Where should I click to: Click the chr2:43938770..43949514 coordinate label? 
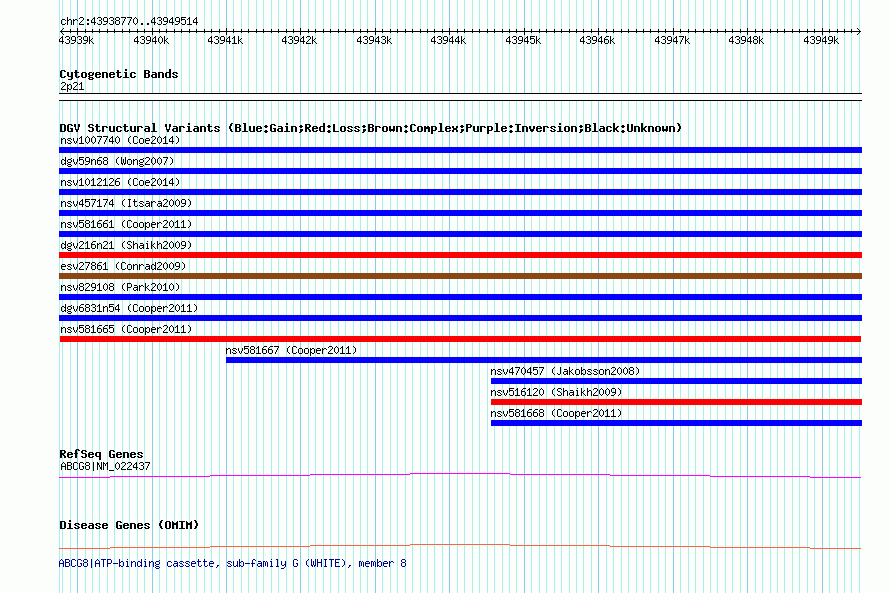coord(129,22)
